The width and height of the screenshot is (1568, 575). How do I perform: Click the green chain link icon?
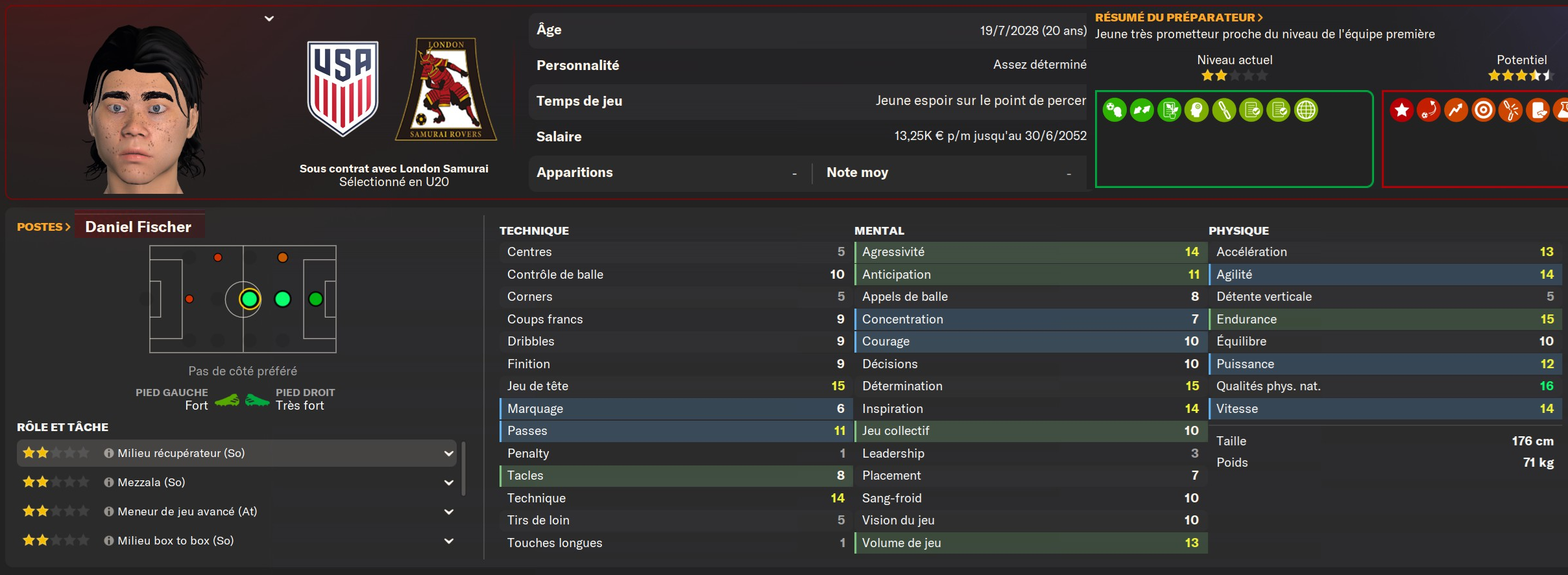click(x=1224, y=110)
